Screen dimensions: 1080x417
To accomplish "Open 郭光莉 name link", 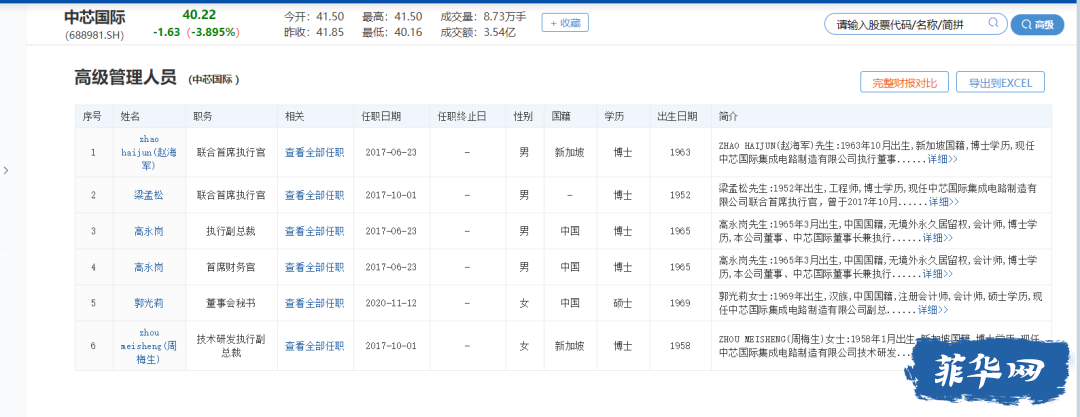I will point(149,303).
